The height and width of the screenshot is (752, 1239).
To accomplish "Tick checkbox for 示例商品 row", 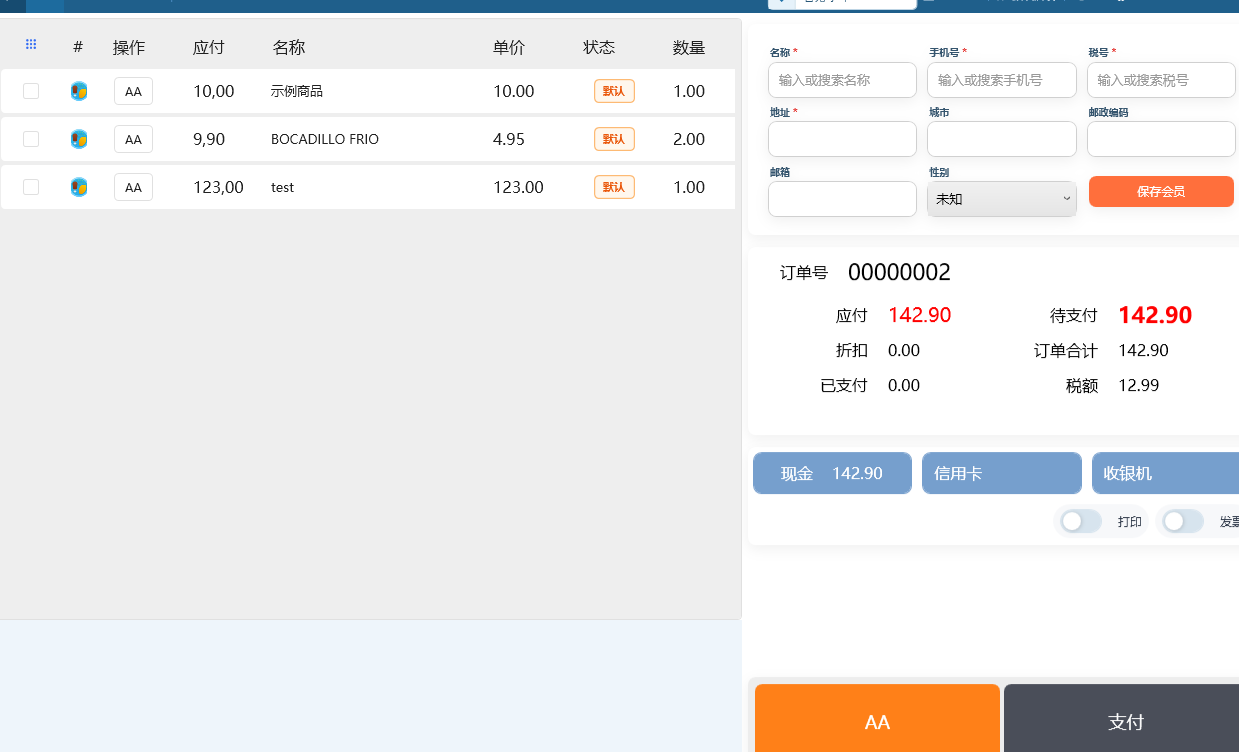I will (31, 91).
